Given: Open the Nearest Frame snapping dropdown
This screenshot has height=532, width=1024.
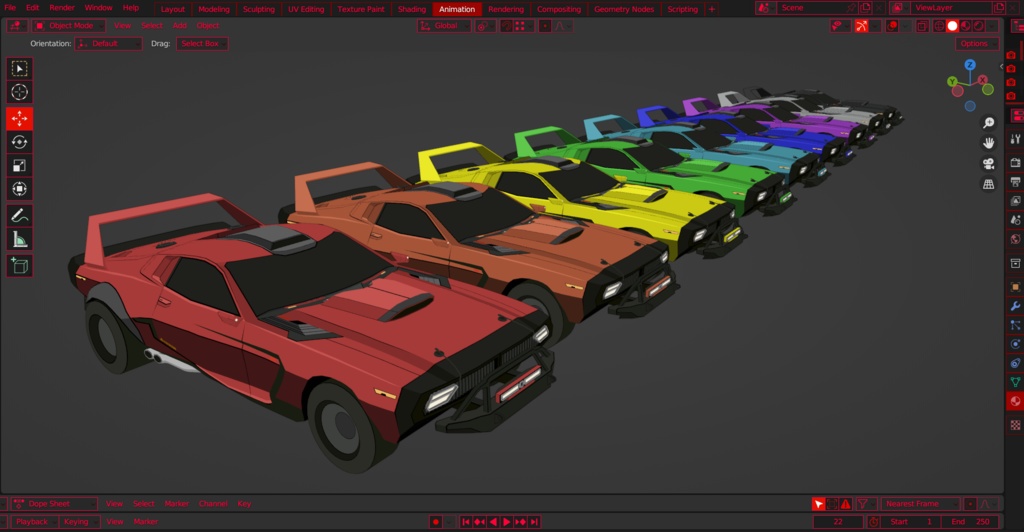Looking at the screenshot, I should click(920, 504).
